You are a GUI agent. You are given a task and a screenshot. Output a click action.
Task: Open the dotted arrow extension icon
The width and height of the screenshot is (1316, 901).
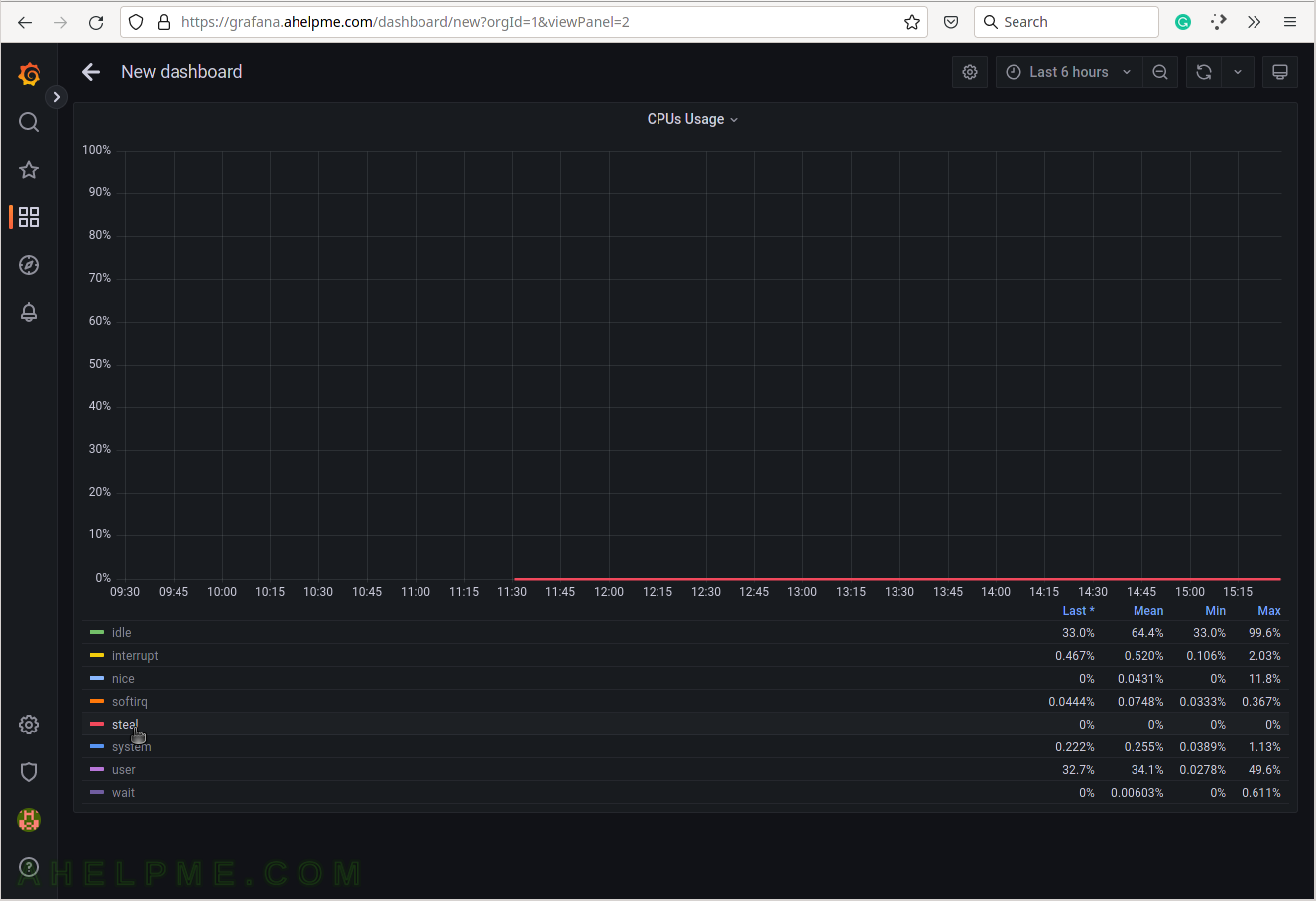click(x=1219, y=22)
